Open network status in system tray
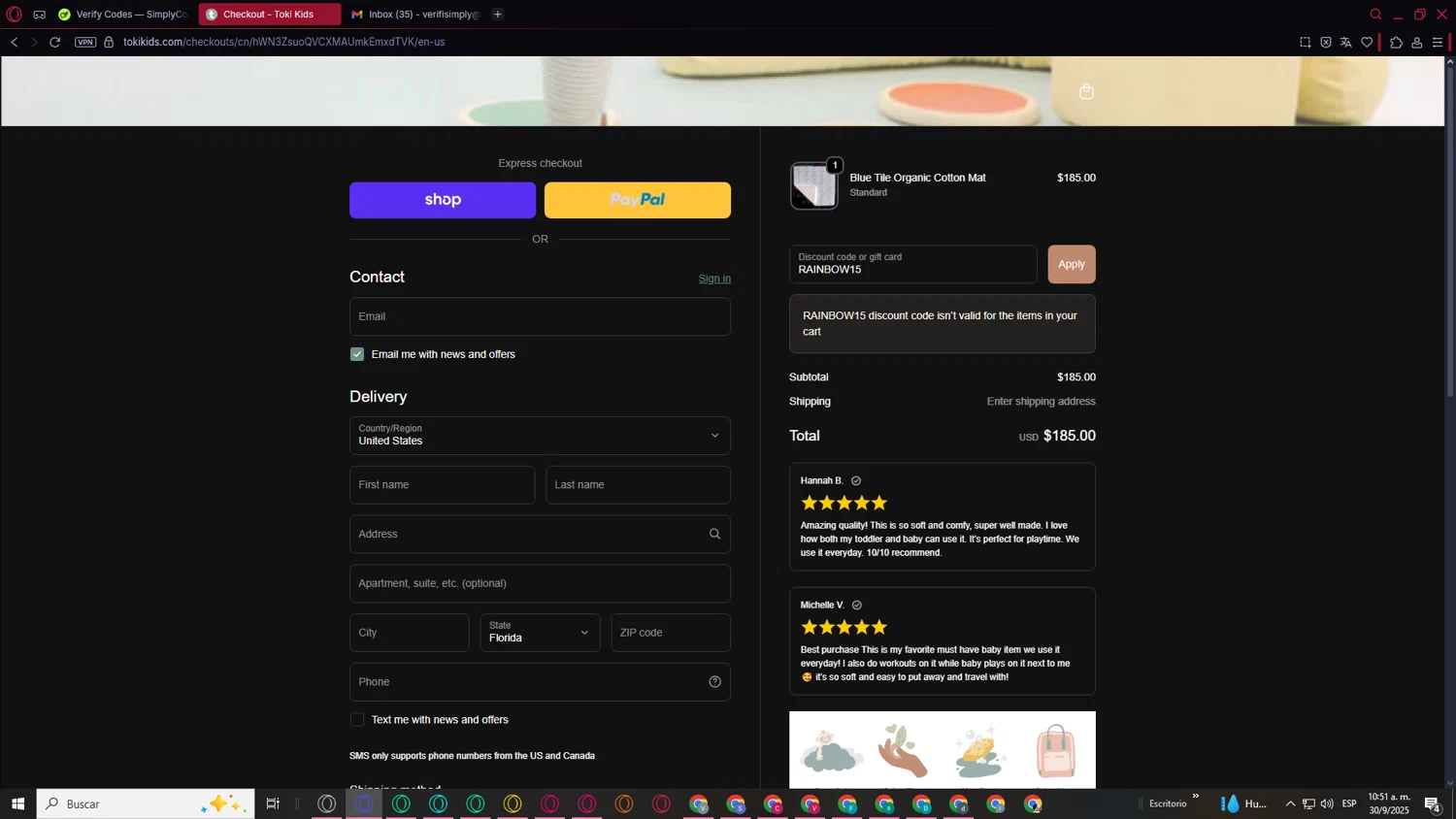 point(1308,803)
